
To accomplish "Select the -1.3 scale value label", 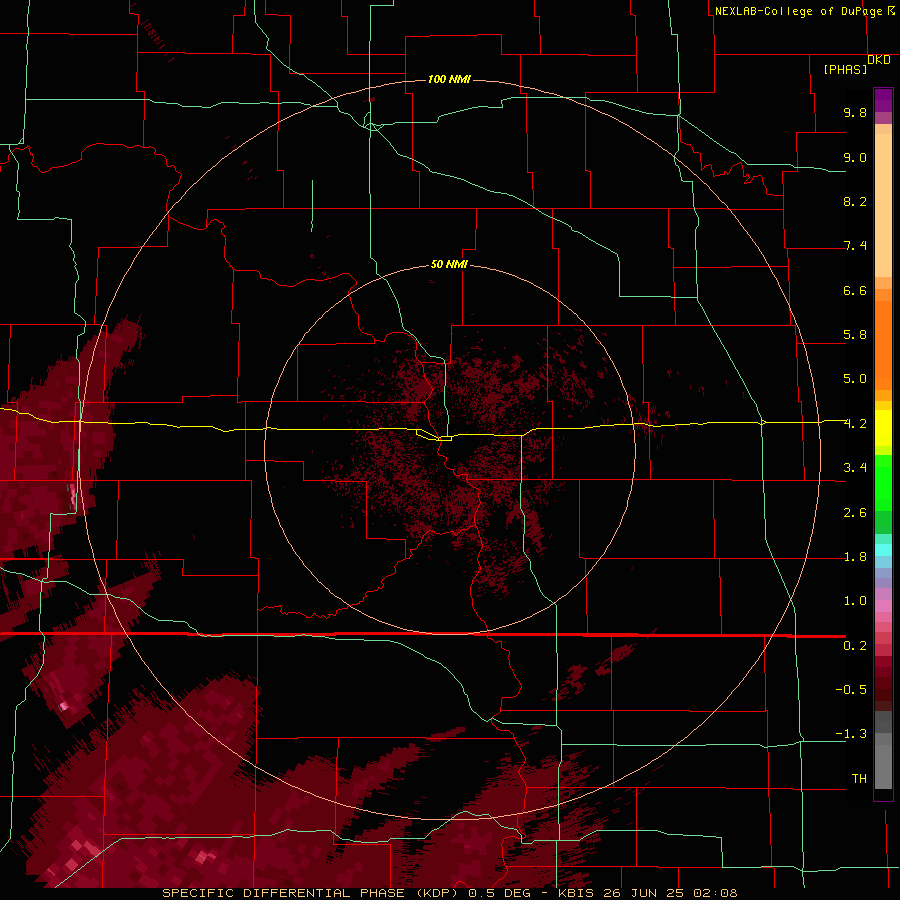I will pyautogui.click(x=851, y=734).
